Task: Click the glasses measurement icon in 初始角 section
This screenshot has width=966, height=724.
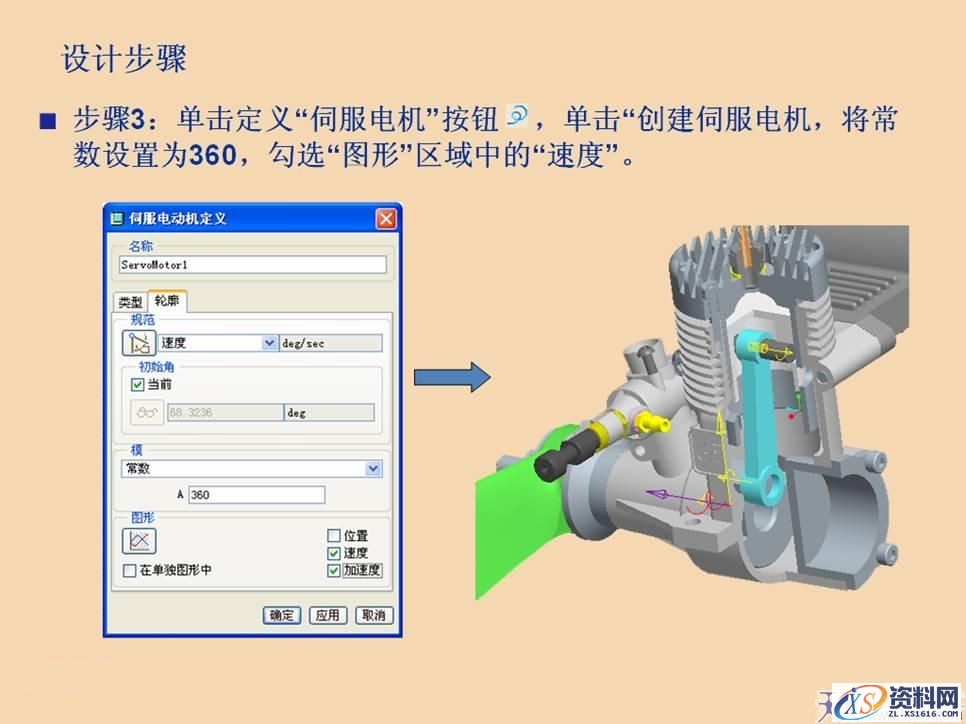Action: click(x=147, y=411)
